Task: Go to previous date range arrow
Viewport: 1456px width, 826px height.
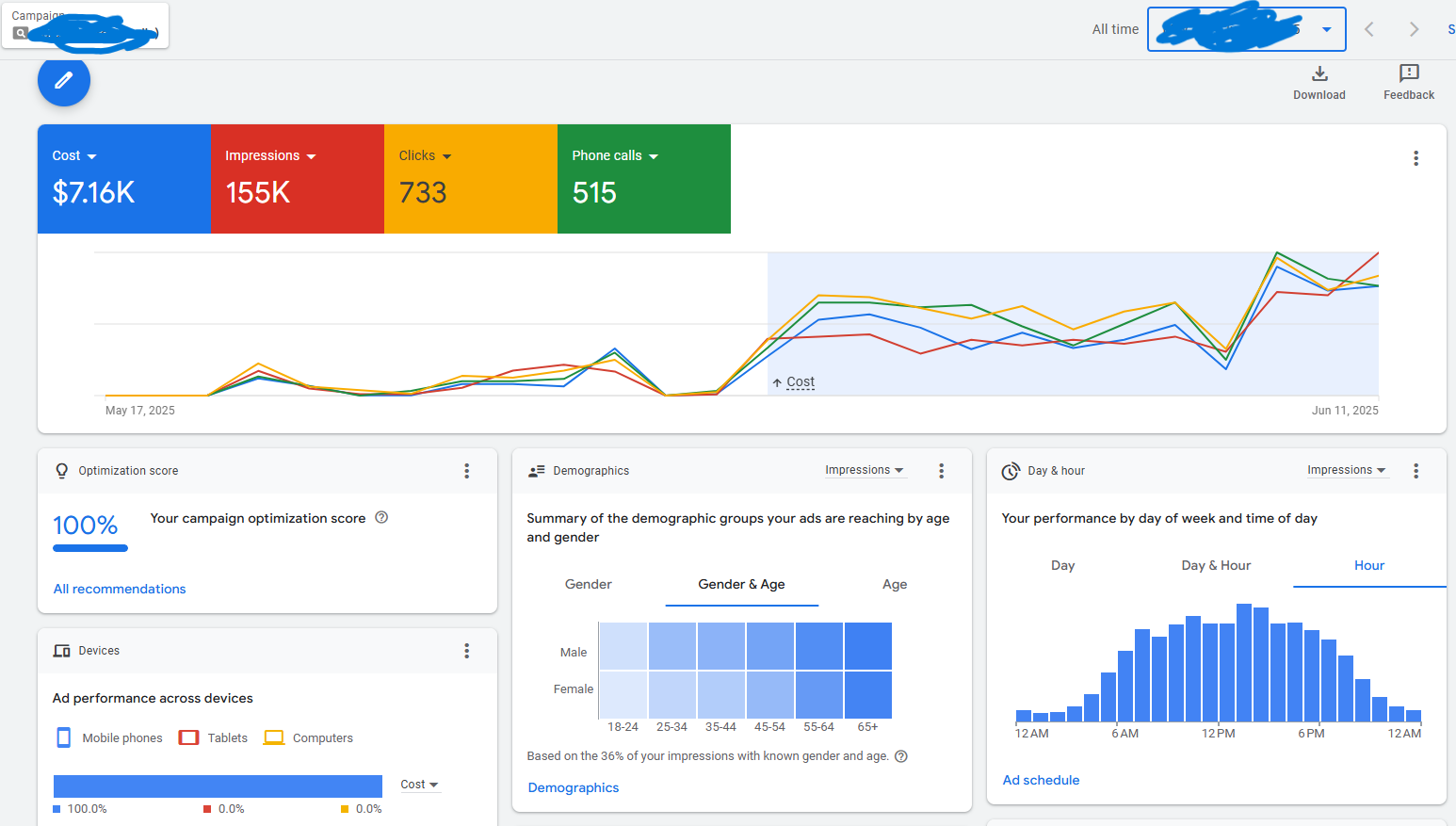Action: [x=1368, y=29]
